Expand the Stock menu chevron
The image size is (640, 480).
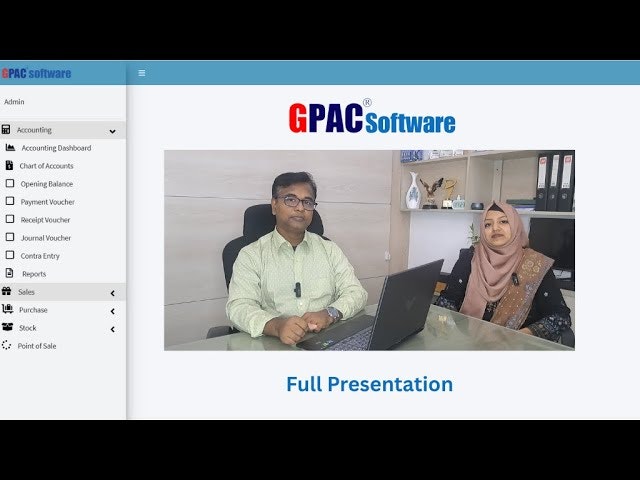(112, 329)
